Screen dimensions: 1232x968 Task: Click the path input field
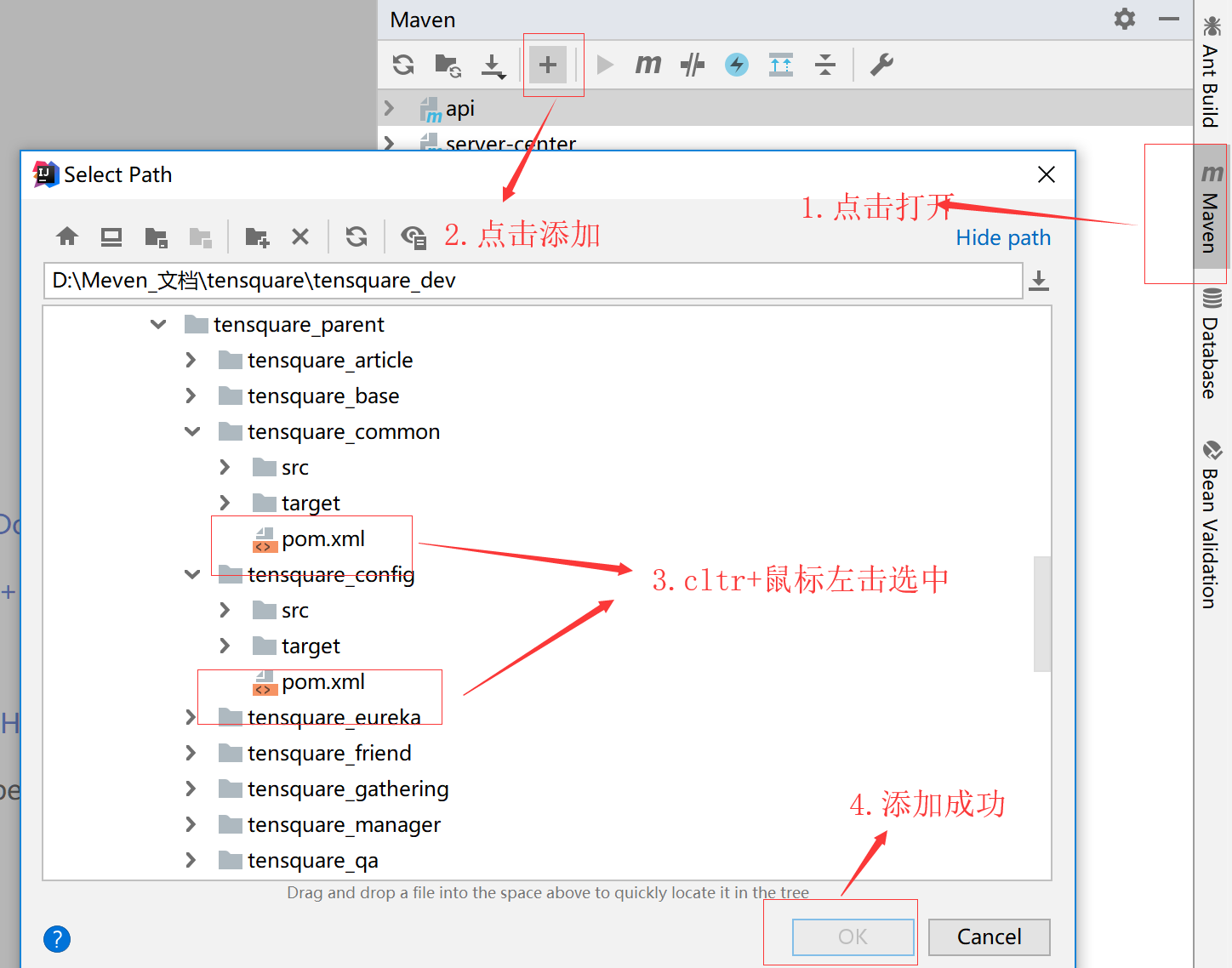(x=533, y=281)
